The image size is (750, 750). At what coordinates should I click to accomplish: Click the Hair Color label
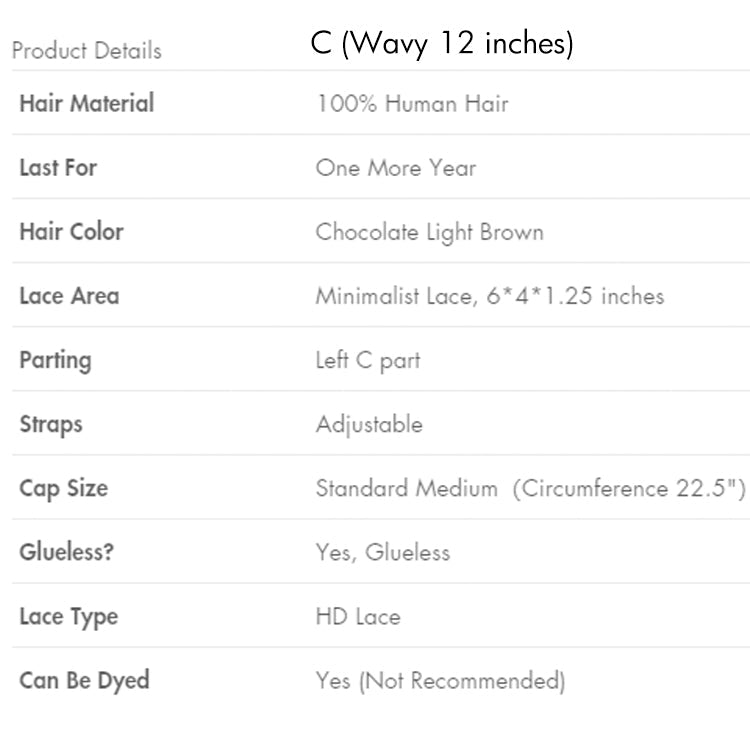click(71, 231)
